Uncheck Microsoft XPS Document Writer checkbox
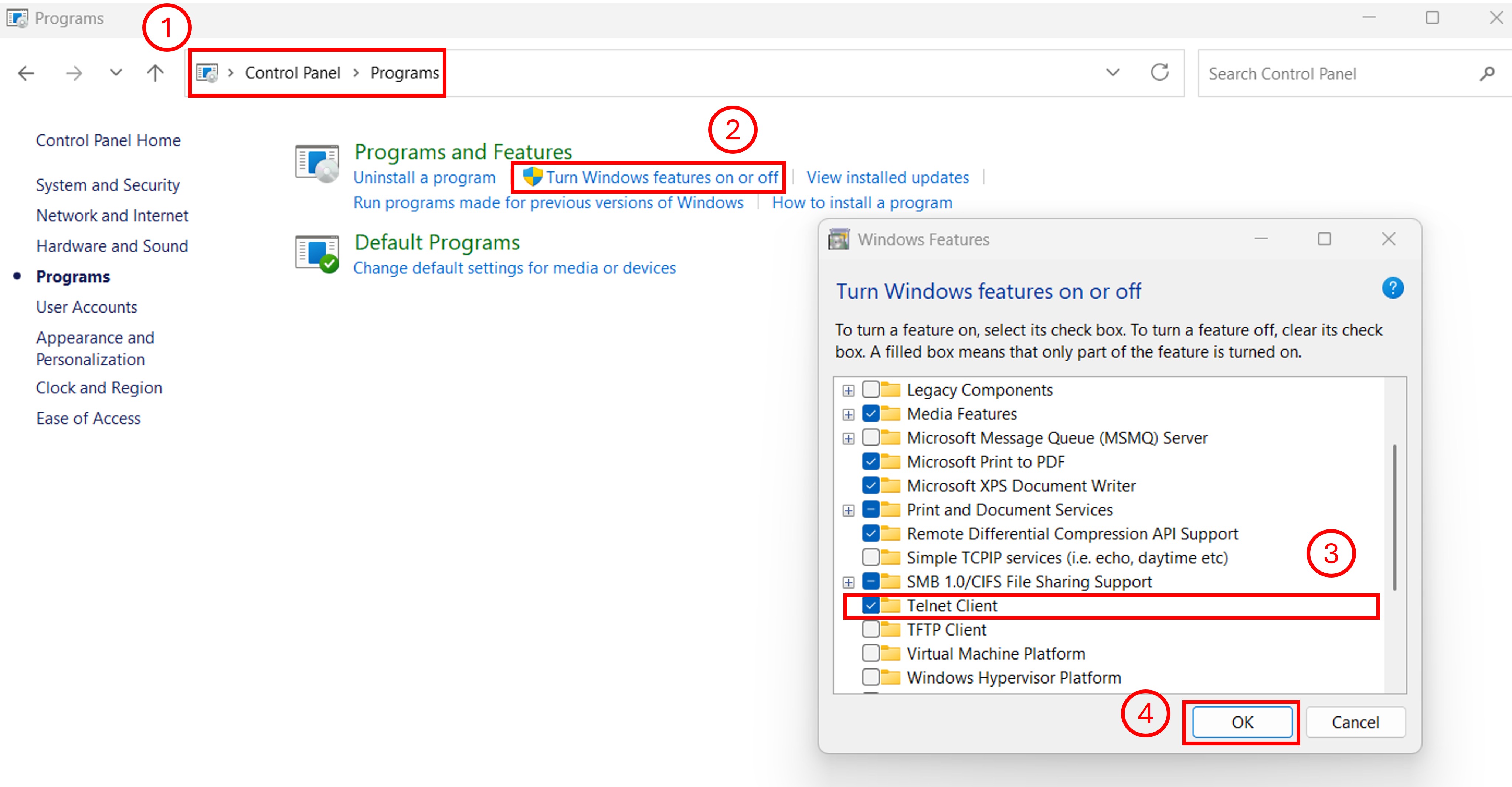This screenshot has height=787, width=1512. point(870,486)
